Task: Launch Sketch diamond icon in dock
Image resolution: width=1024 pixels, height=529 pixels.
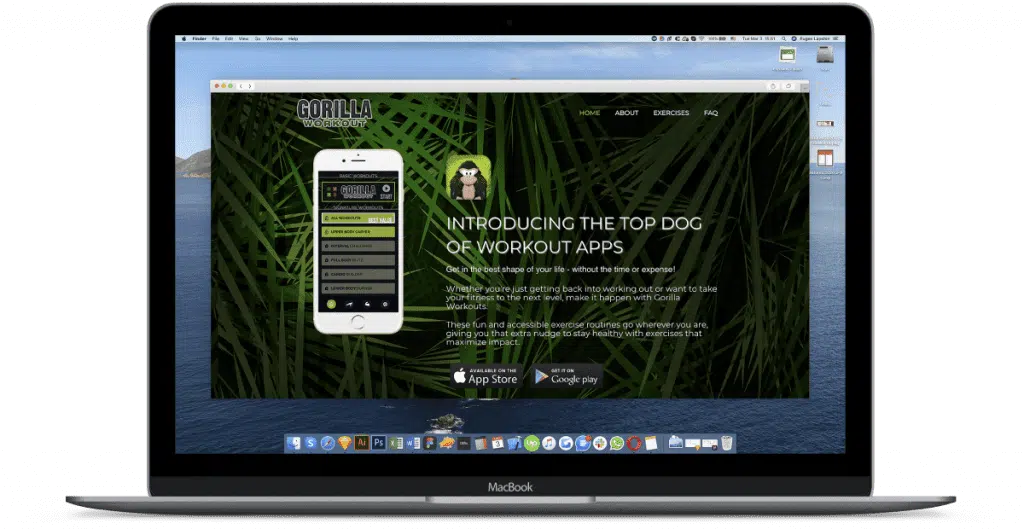Action: tap(344, 443)
